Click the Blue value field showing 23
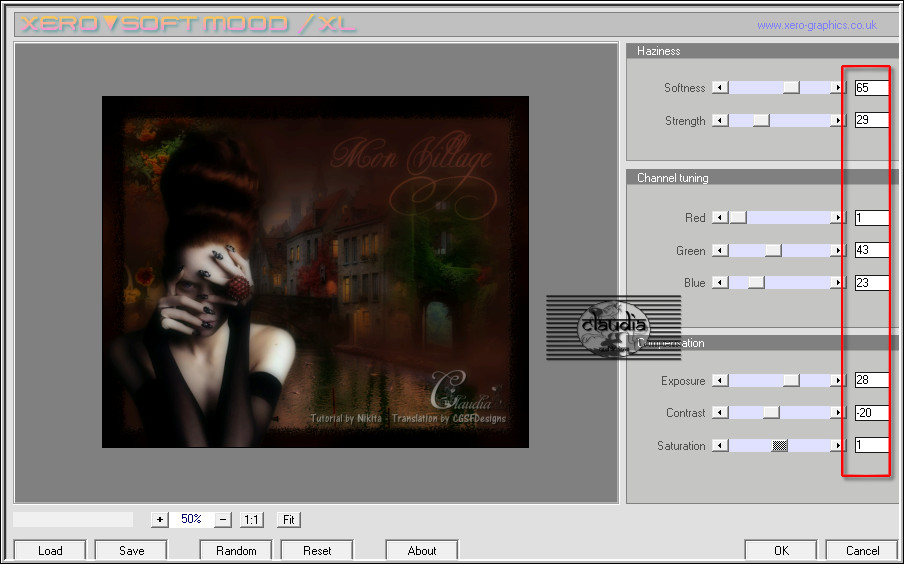The width and height of the screenshot is (904, 564). (x=871, y=283)
